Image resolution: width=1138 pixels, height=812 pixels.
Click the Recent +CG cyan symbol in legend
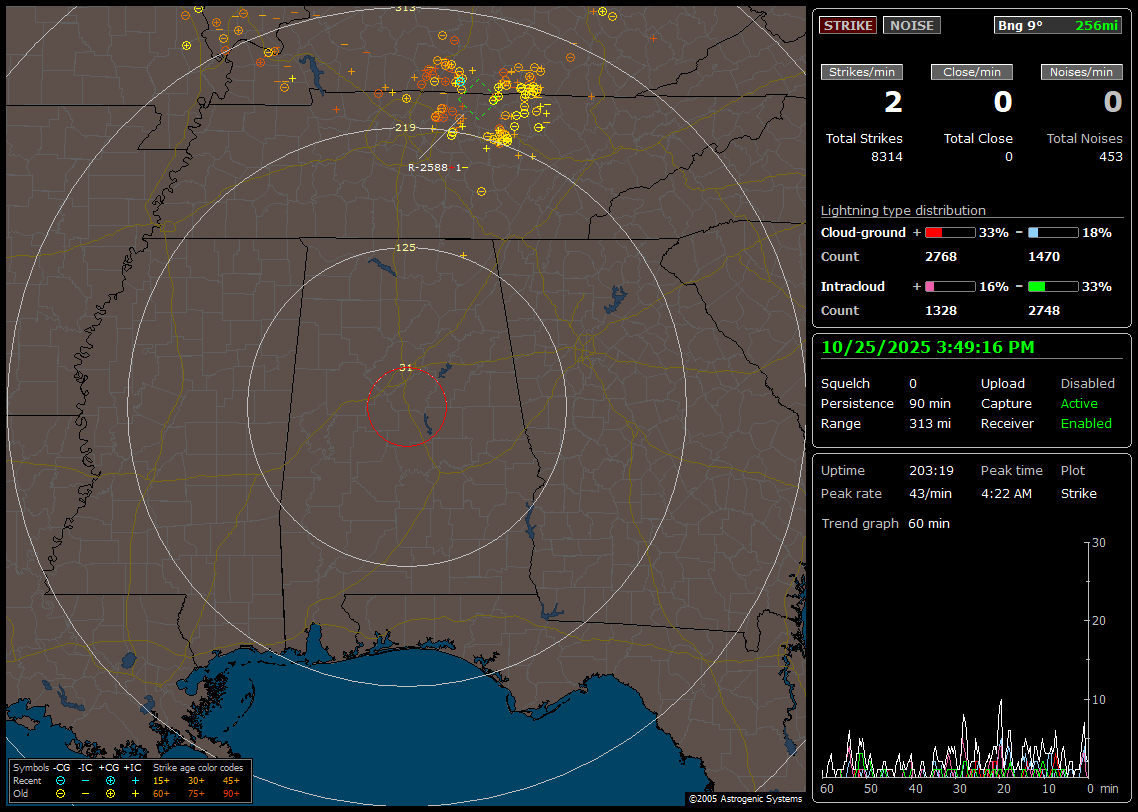[110, 780]
